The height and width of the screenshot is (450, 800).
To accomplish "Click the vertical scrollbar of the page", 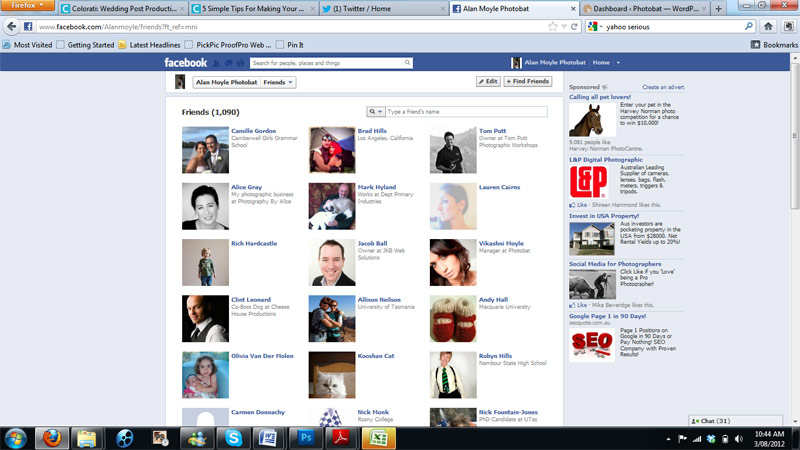I will point(795,200).
